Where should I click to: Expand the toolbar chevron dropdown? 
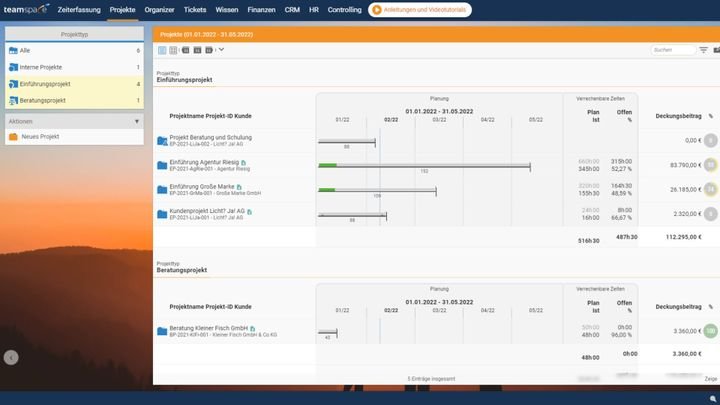pos(221,49)
